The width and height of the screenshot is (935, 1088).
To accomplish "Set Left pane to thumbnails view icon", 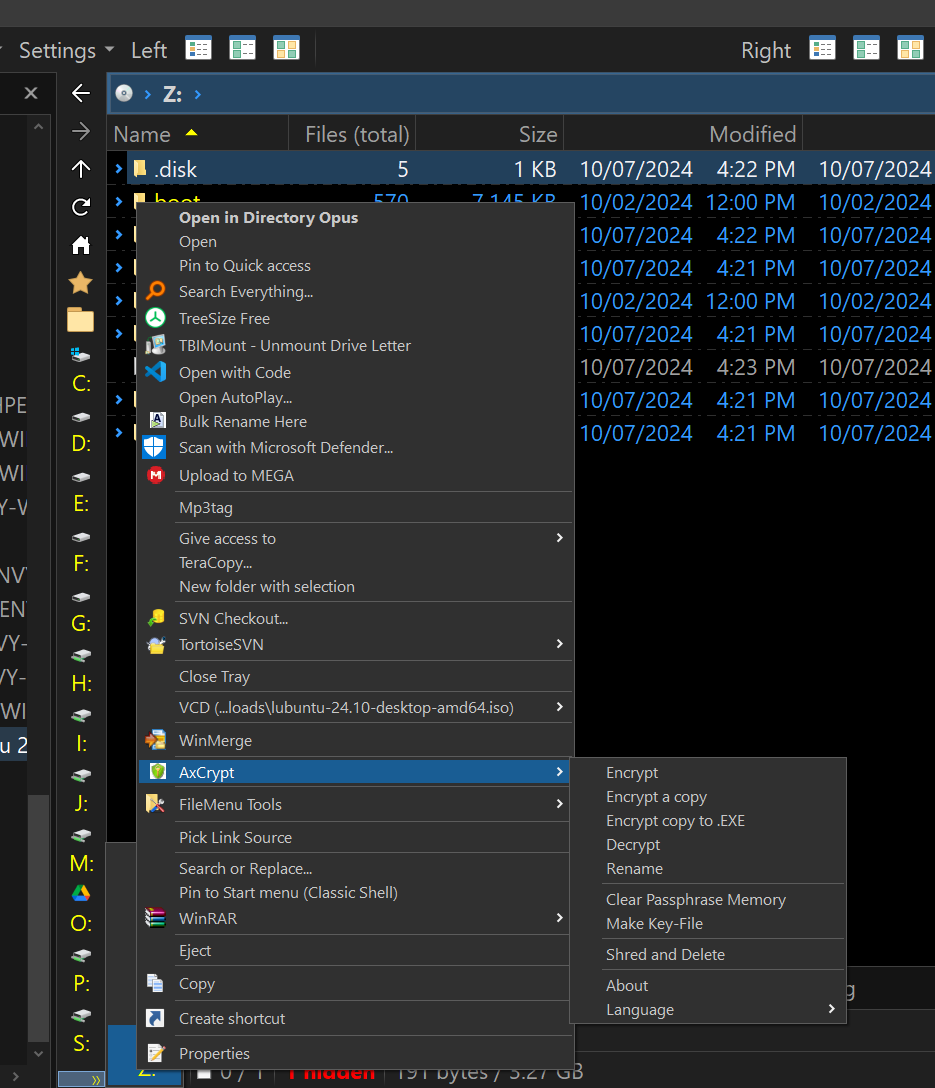I will [x=286, y=49].
